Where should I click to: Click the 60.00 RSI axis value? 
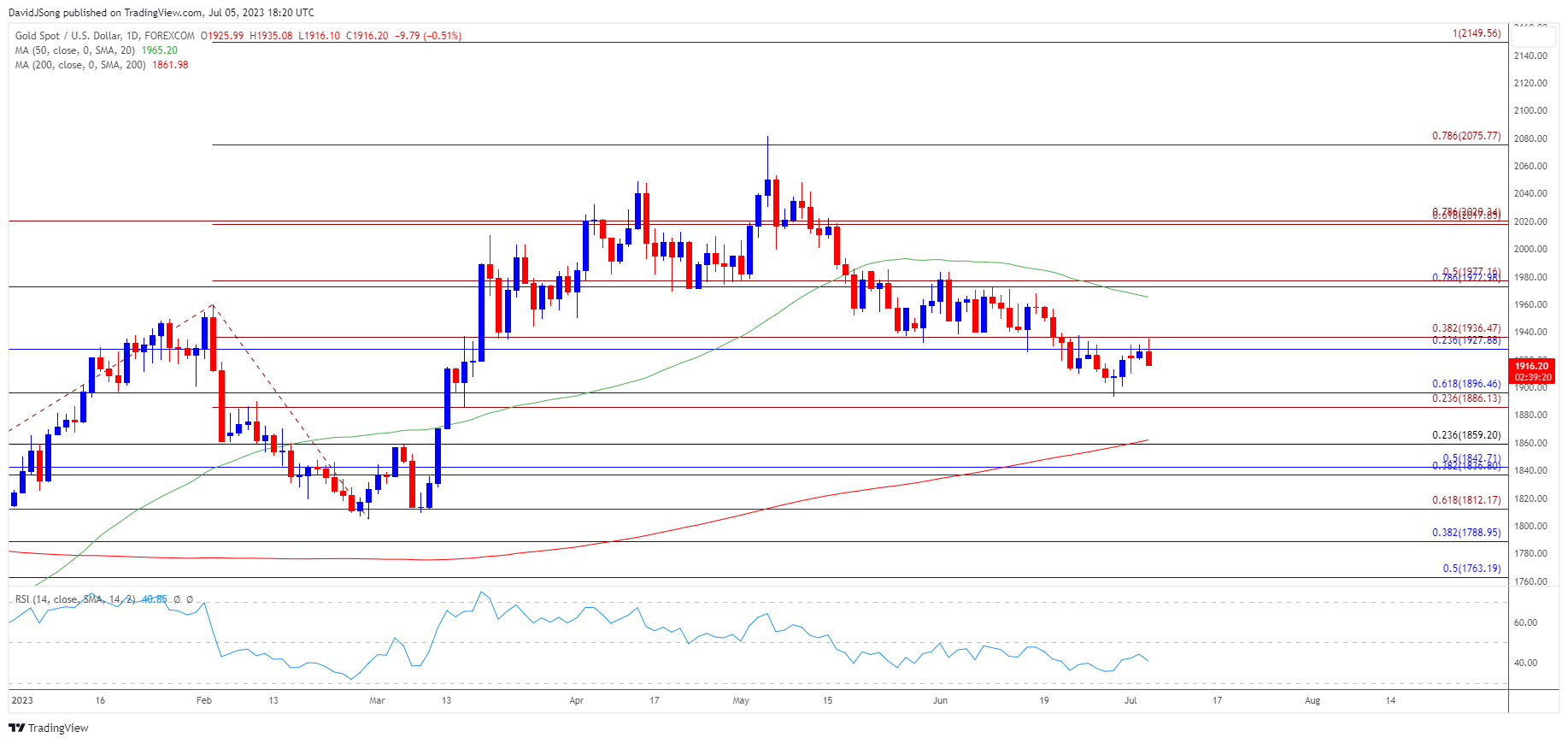tap(1526, 622)
